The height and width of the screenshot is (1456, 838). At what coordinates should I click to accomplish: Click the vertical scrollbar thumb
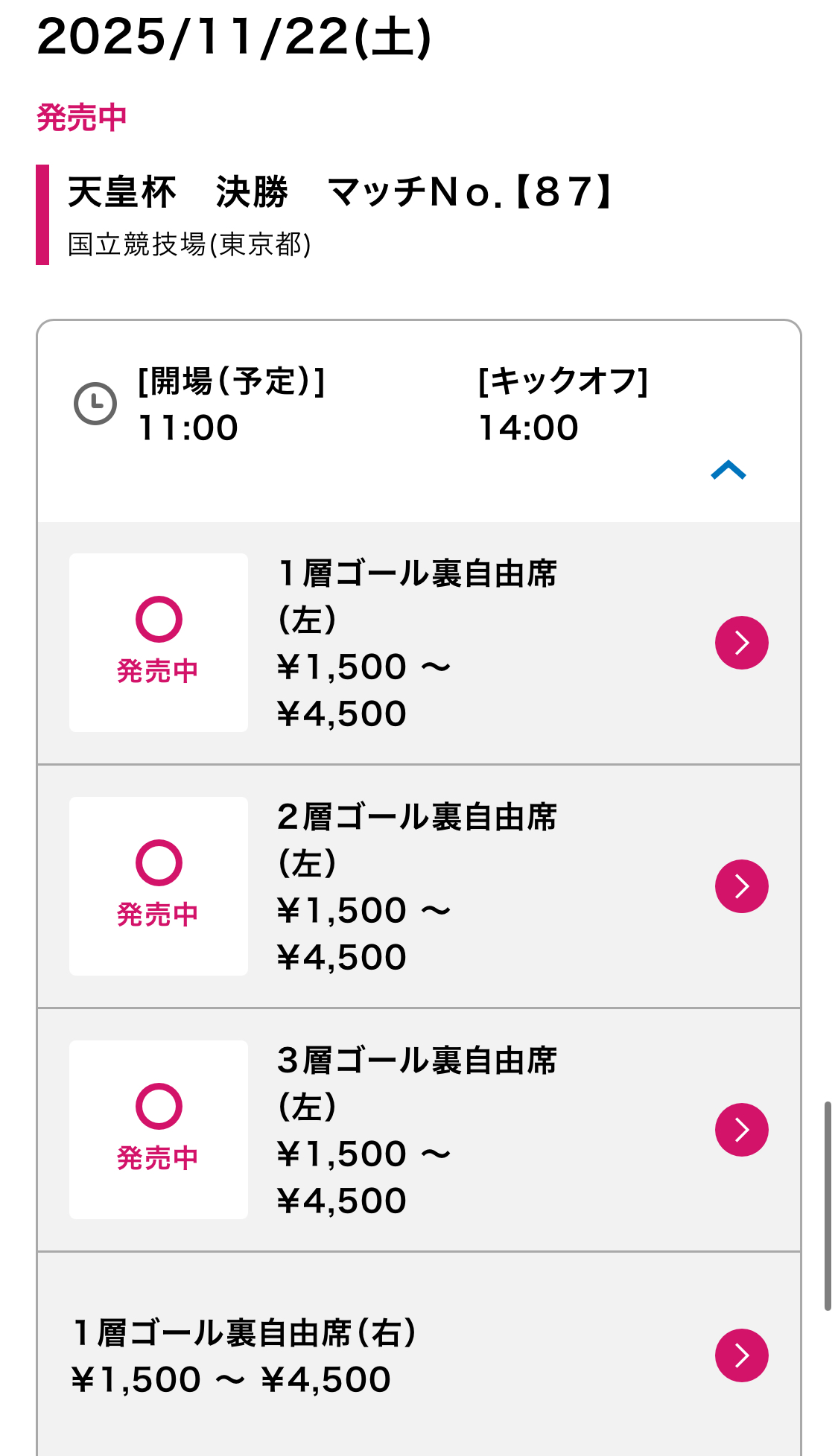coord(827,1205)
